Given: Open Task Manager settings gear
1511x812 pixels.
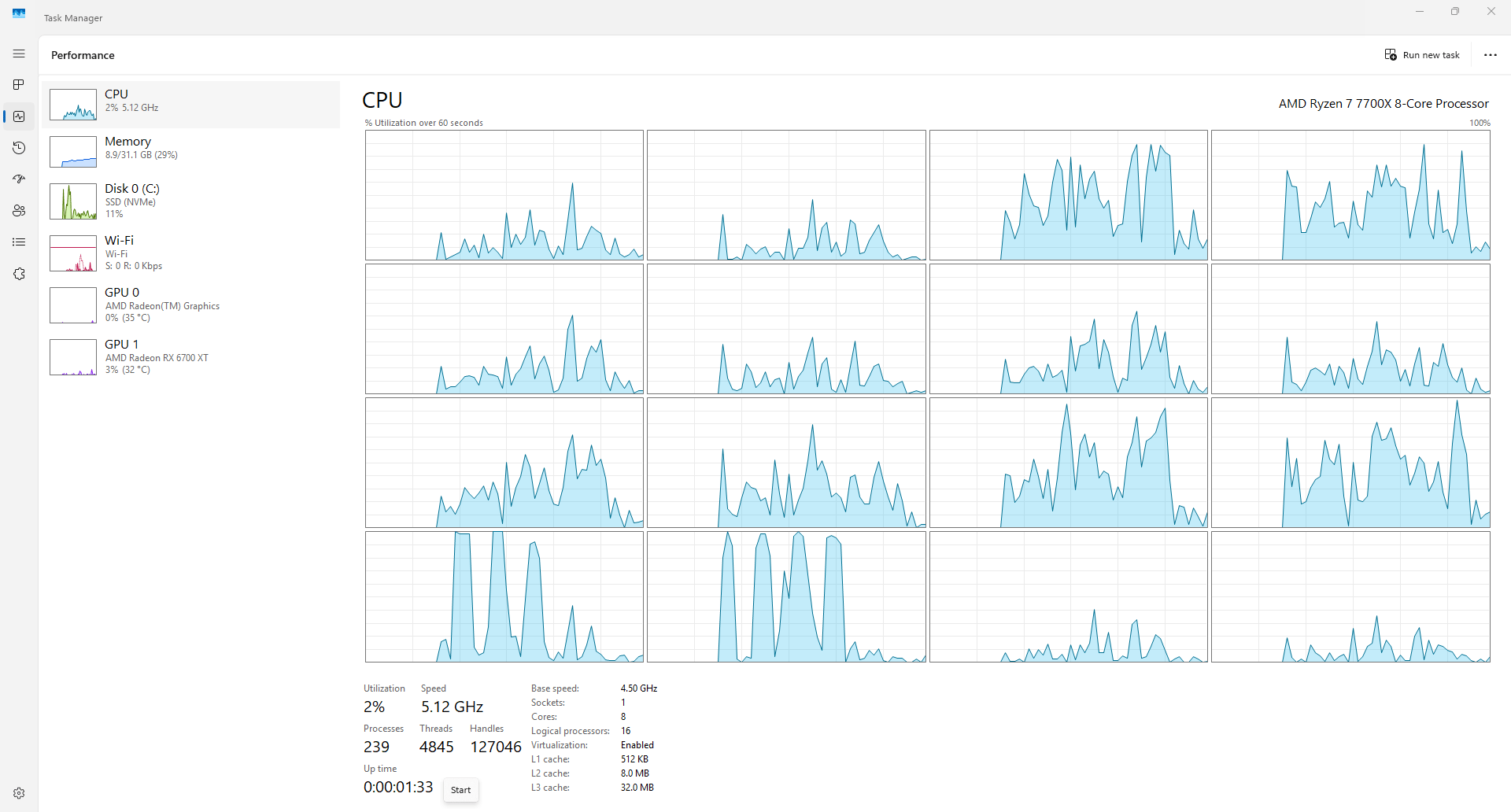Looking at the screenshot, I should tap(19, 793).
